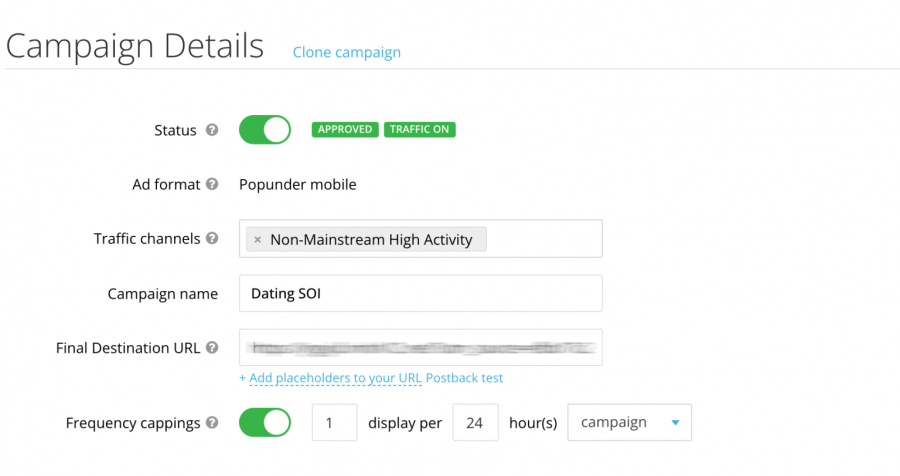Click the Postback test link
Screen dimensions: 900x476
click(464, 378)
